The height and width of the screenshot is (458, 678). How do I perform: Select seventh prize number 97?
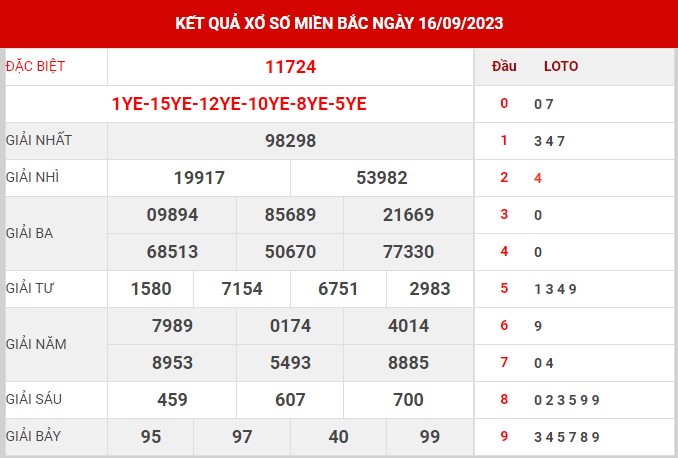(x=242, y=437)
